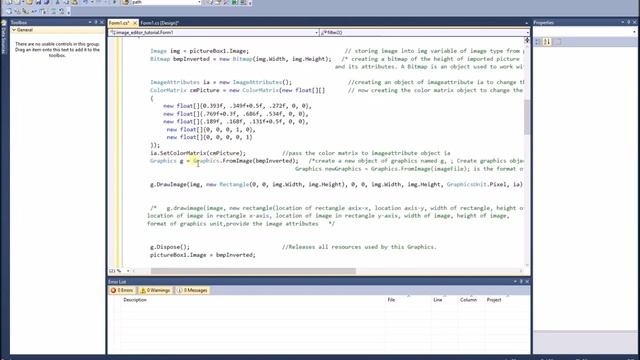The height and width of the screenshot is (360, 640).
Task: Click 'pictureBox1.Image = bmpInverted;' line
Action: 202,255
